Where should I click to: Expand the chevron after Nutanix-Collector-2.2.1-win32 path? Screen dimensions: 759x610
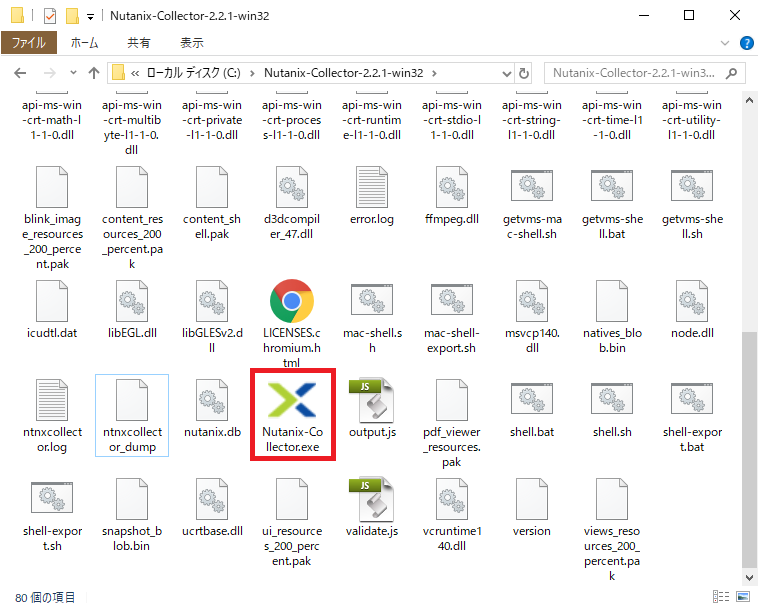[434, 73]
